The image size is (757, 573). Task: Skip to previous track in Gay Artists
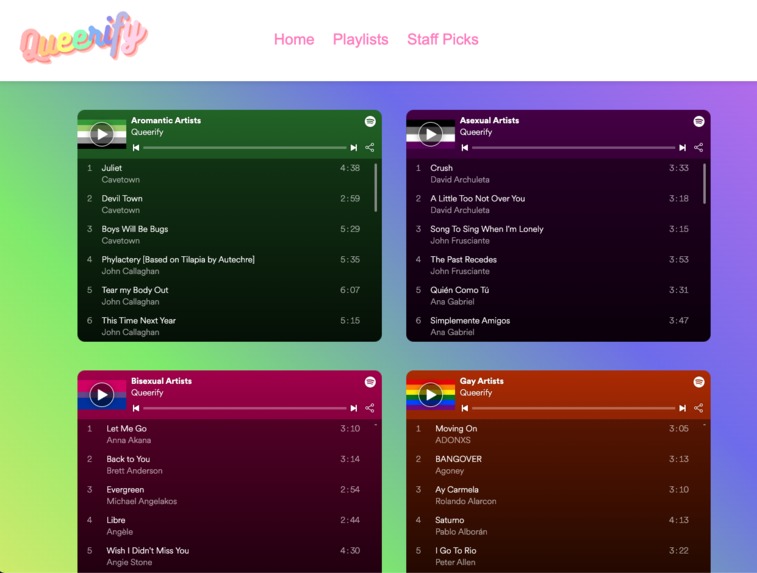click(465, 408)
